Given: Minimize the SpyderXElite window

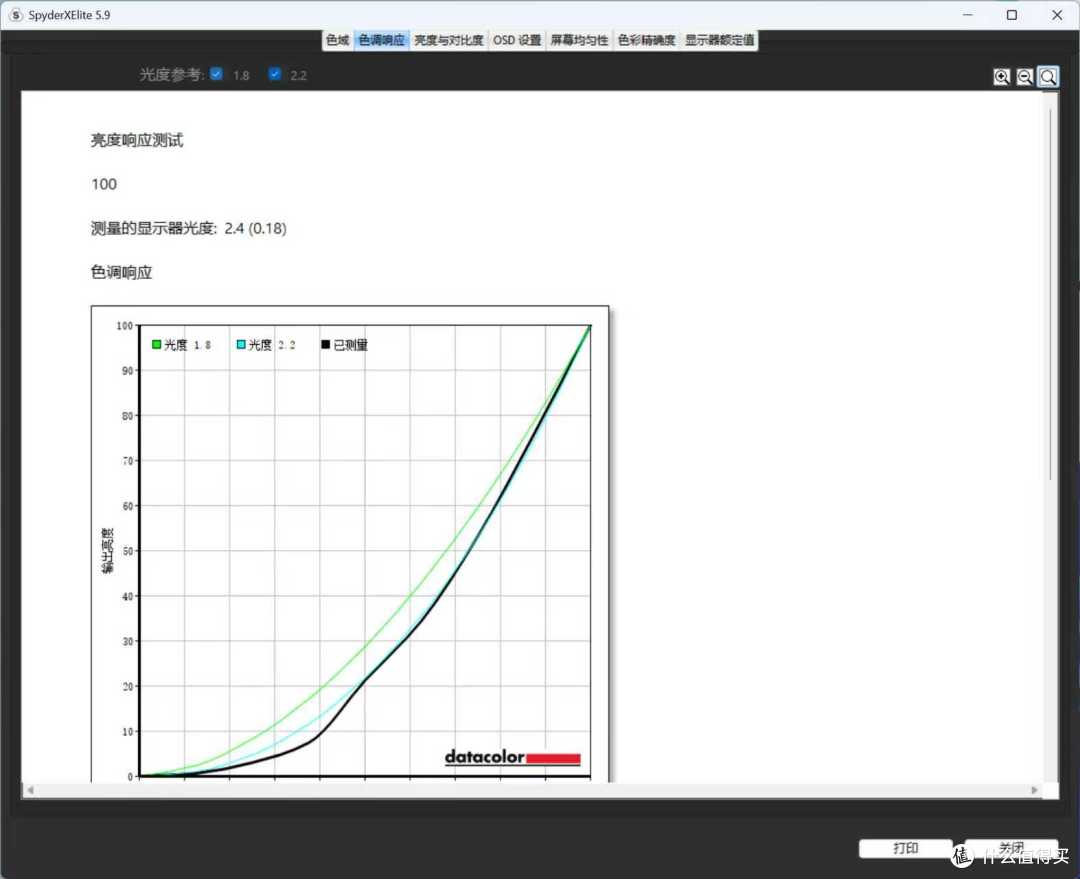Looking at the screenshot, I should 968,15.
